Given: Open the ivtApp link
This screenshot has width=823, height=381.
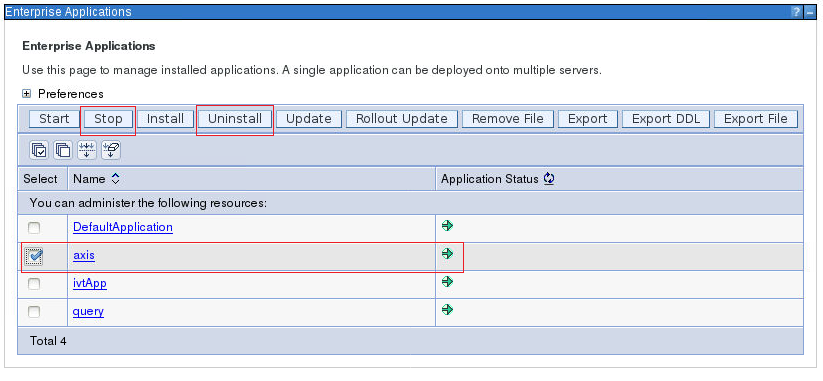Looking at the screenshot, I should pyautogui.click(x=90, y=283).
